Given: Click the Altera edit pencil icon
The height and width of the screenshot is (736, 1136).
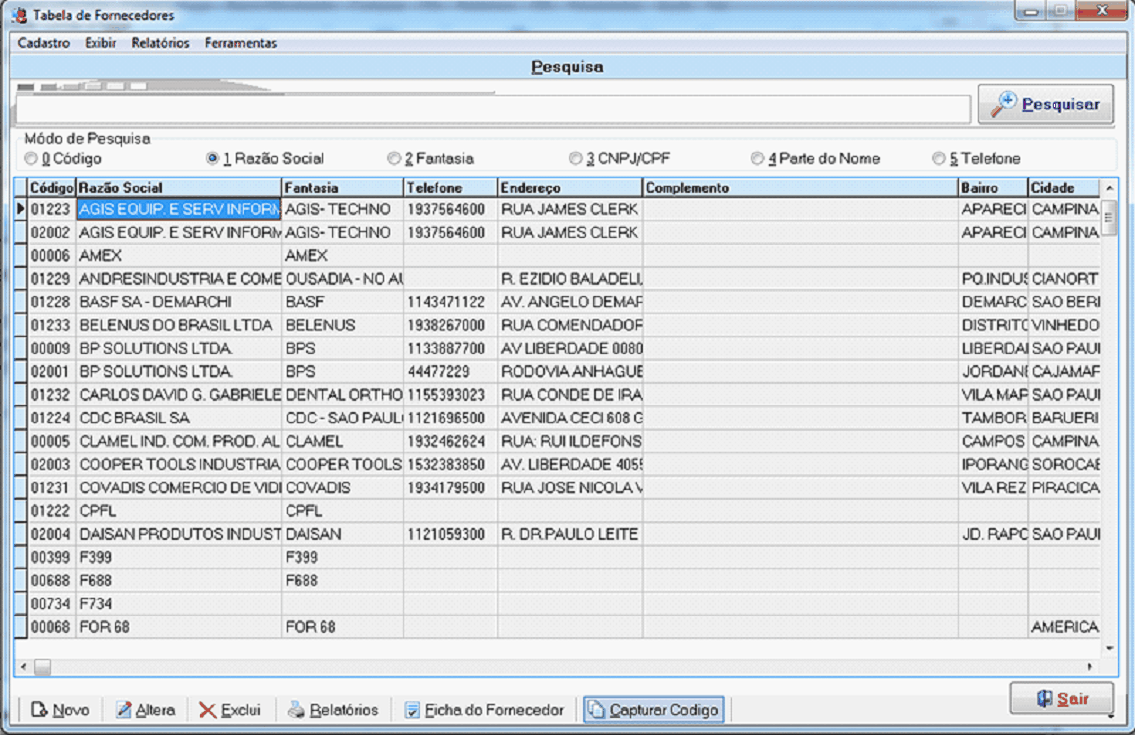Looking at the screenshot, I should point(124,710).
